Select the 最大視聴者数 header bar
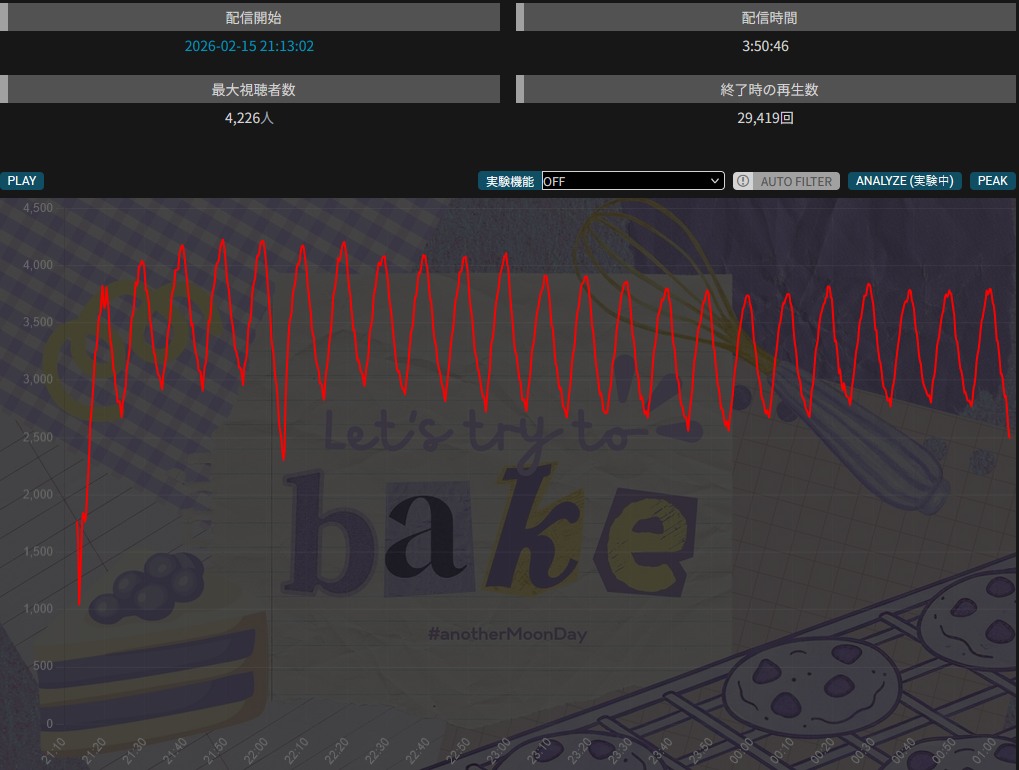 [x=250, y=89]
